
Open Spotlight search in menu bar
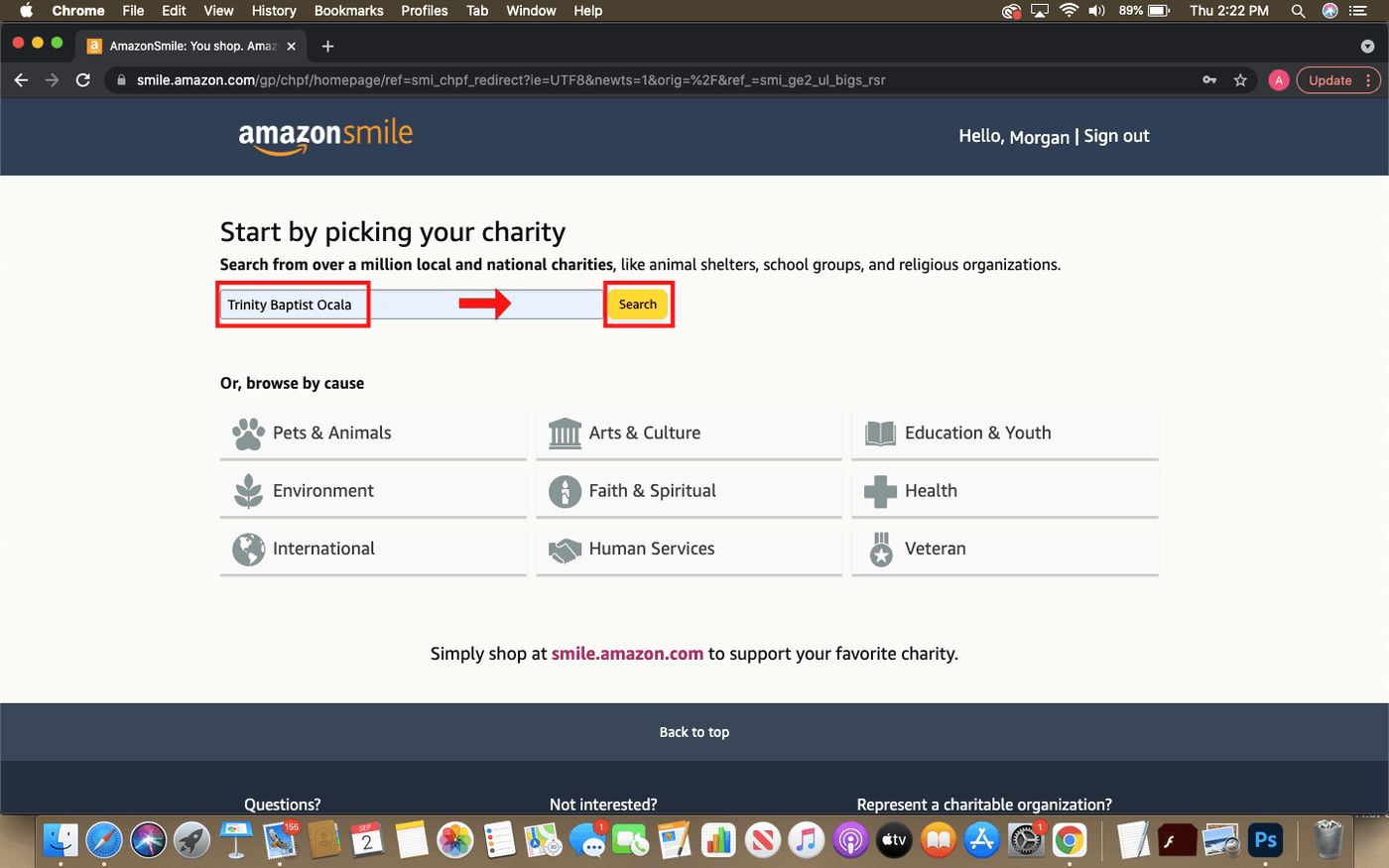point(1298,11)
